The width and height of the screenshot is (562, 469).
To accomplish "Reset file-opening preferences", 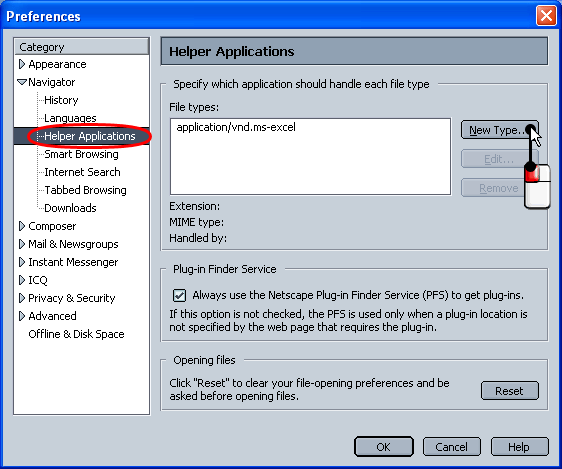I will click(509, 391).
